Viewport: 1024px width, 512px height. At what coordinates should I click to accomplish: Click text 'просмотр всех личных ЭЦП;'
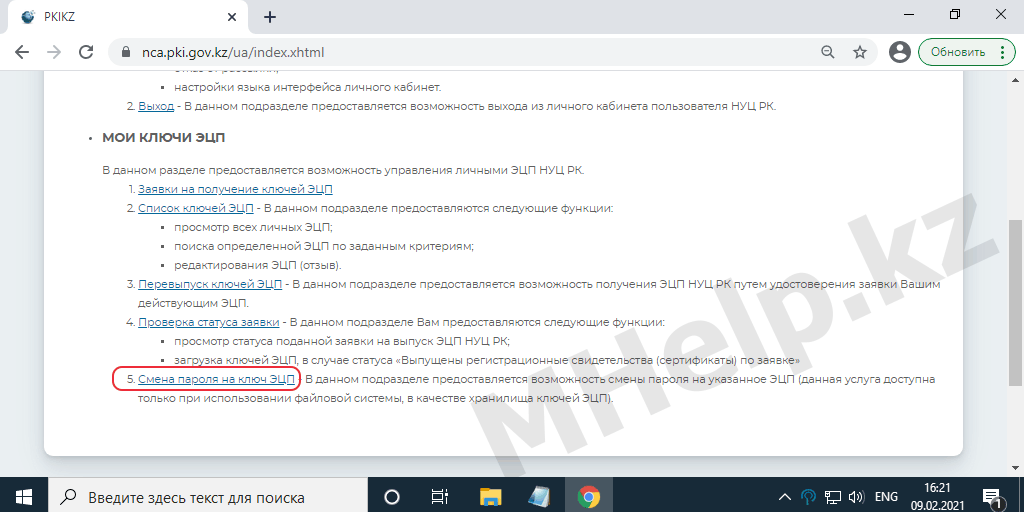point(253,227)
